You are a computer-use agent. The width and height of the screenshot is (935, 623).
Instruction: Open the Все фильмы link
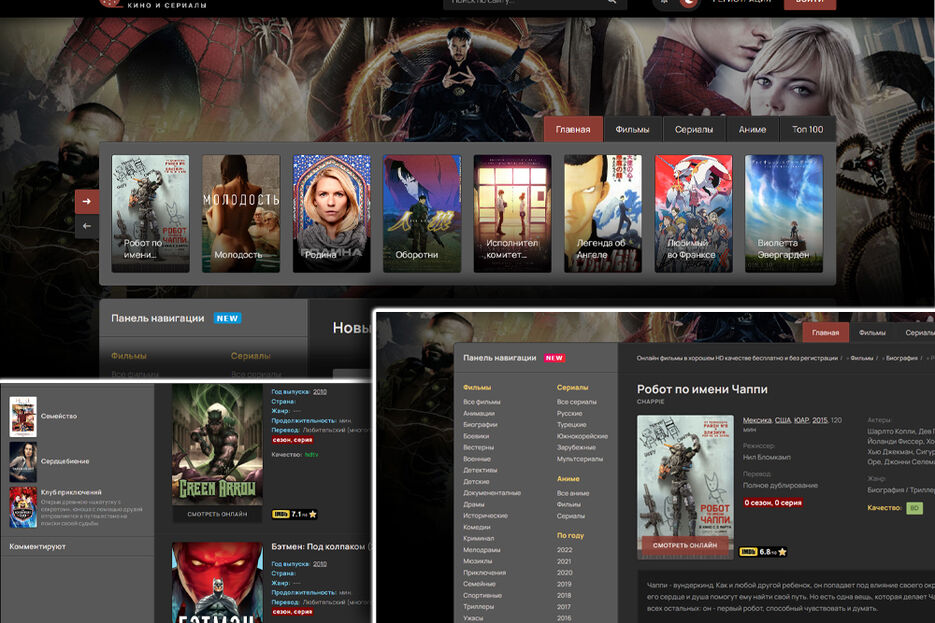pos(482,402)
